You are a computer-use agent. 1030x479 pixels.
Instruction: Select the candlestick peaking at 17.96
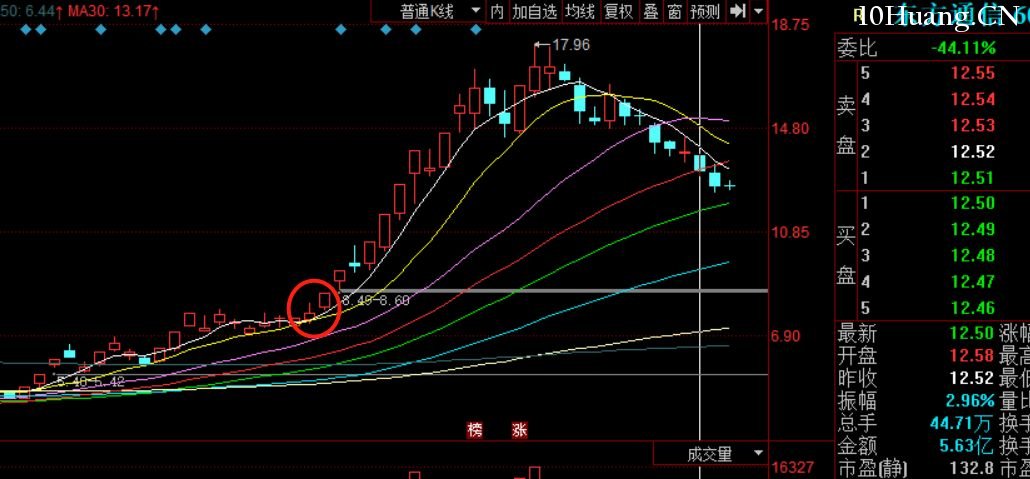[534, 68]
